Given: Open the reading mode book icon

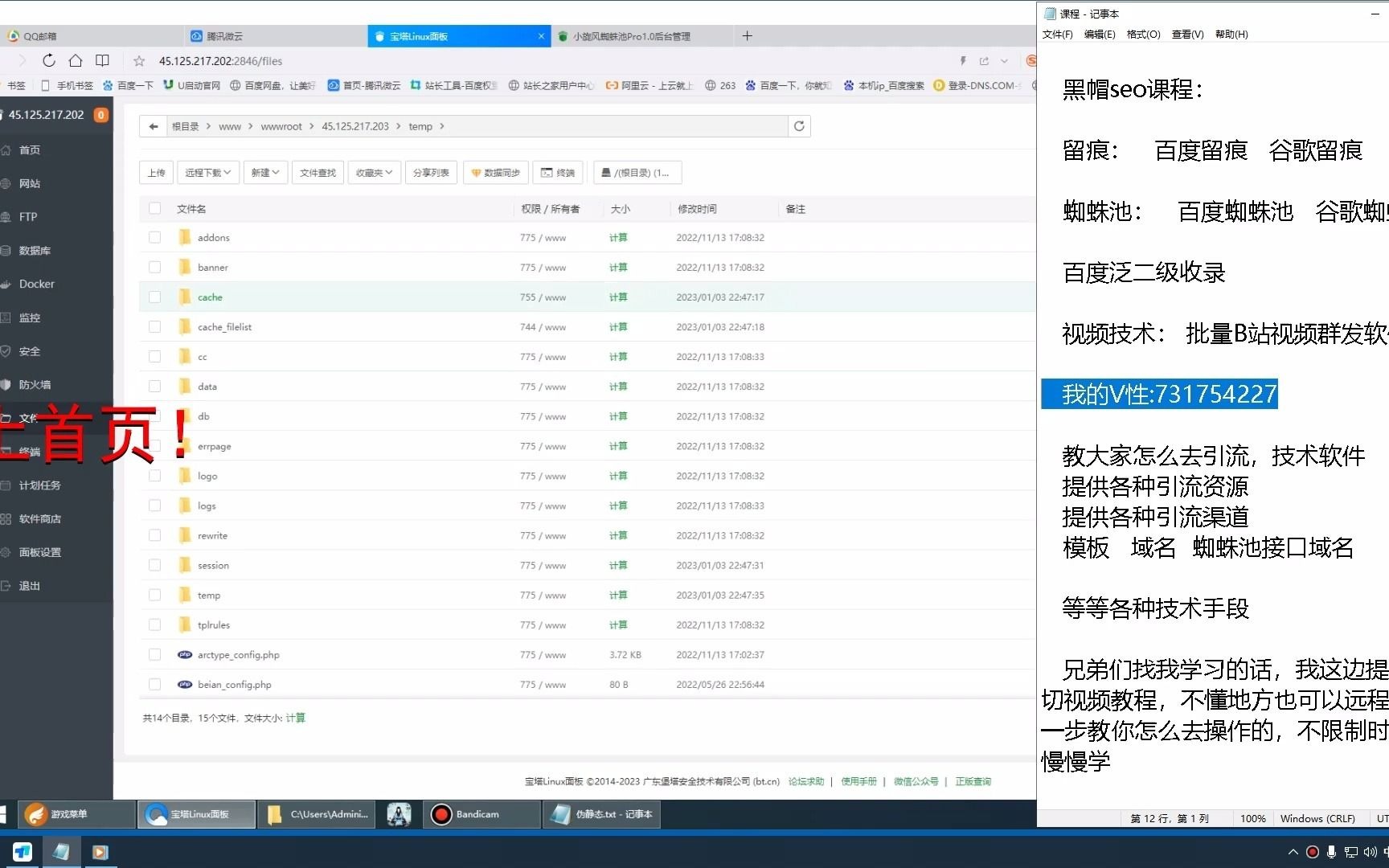Looking at the screenshot, I should coord(102,60).
